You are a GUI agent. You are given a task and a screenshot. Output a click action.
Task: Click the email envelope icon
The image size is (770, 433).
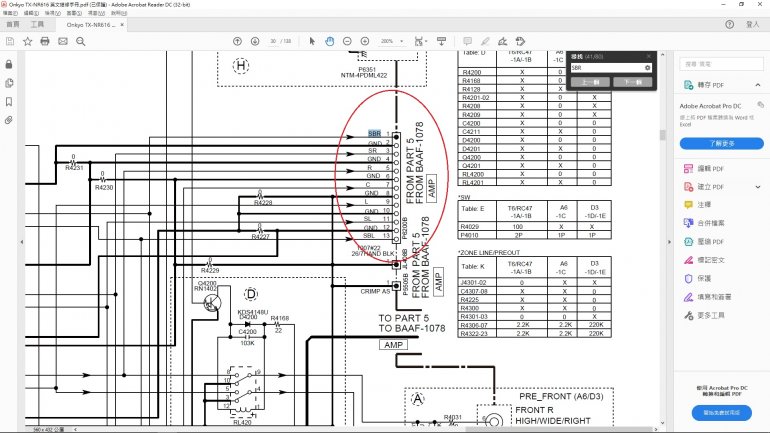point(63,41)
